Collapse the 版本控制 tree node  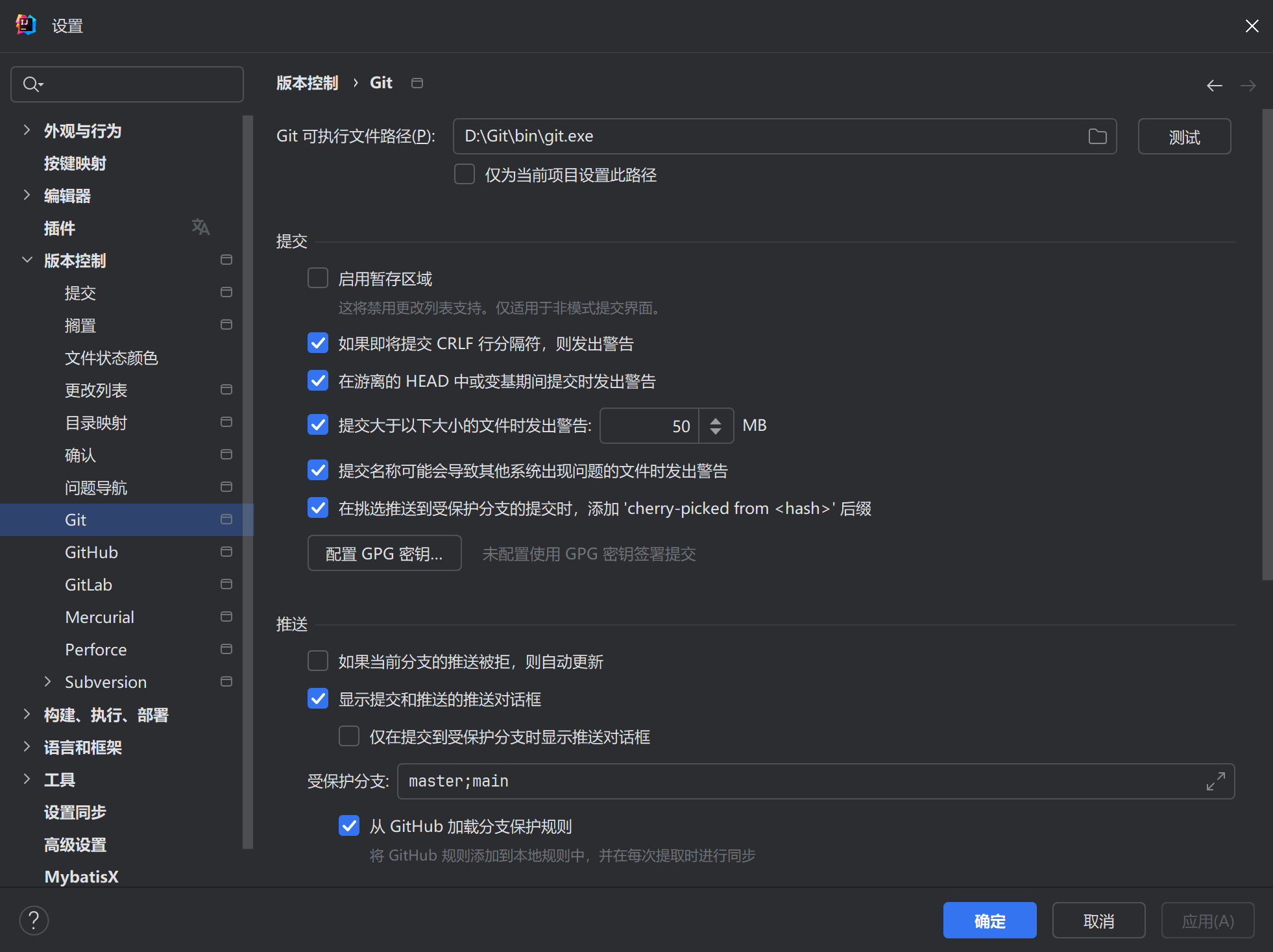(x=27, y=260)
